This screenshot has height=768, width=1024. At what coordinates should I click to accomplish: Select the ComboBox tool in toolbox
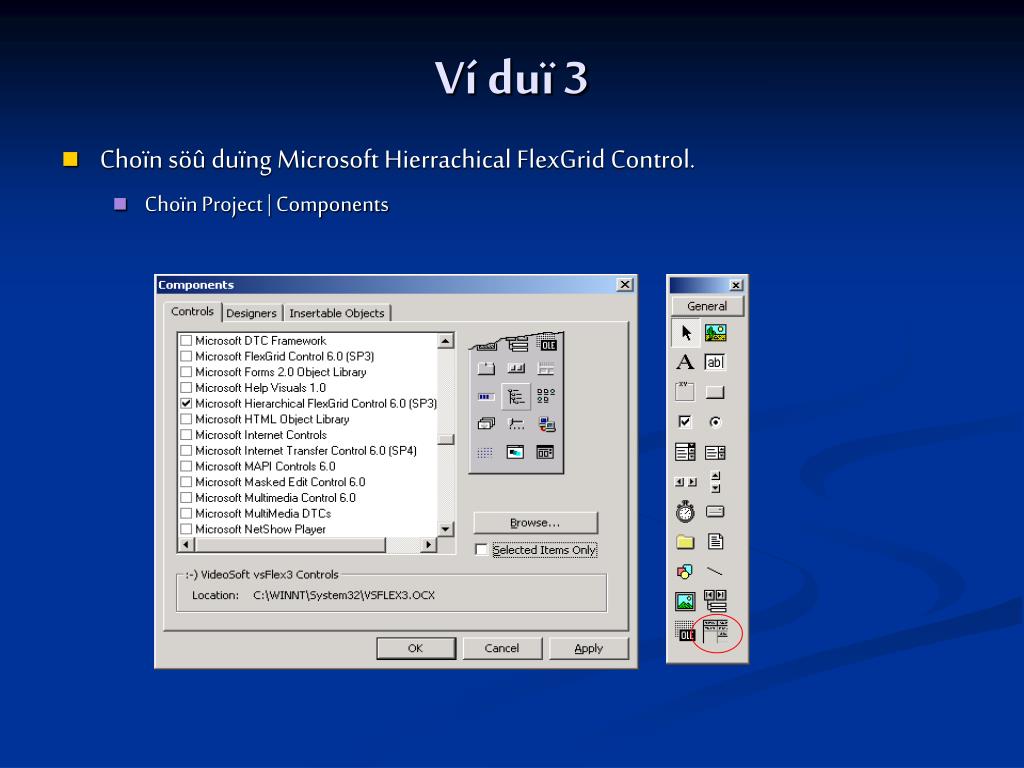point(685,452)
